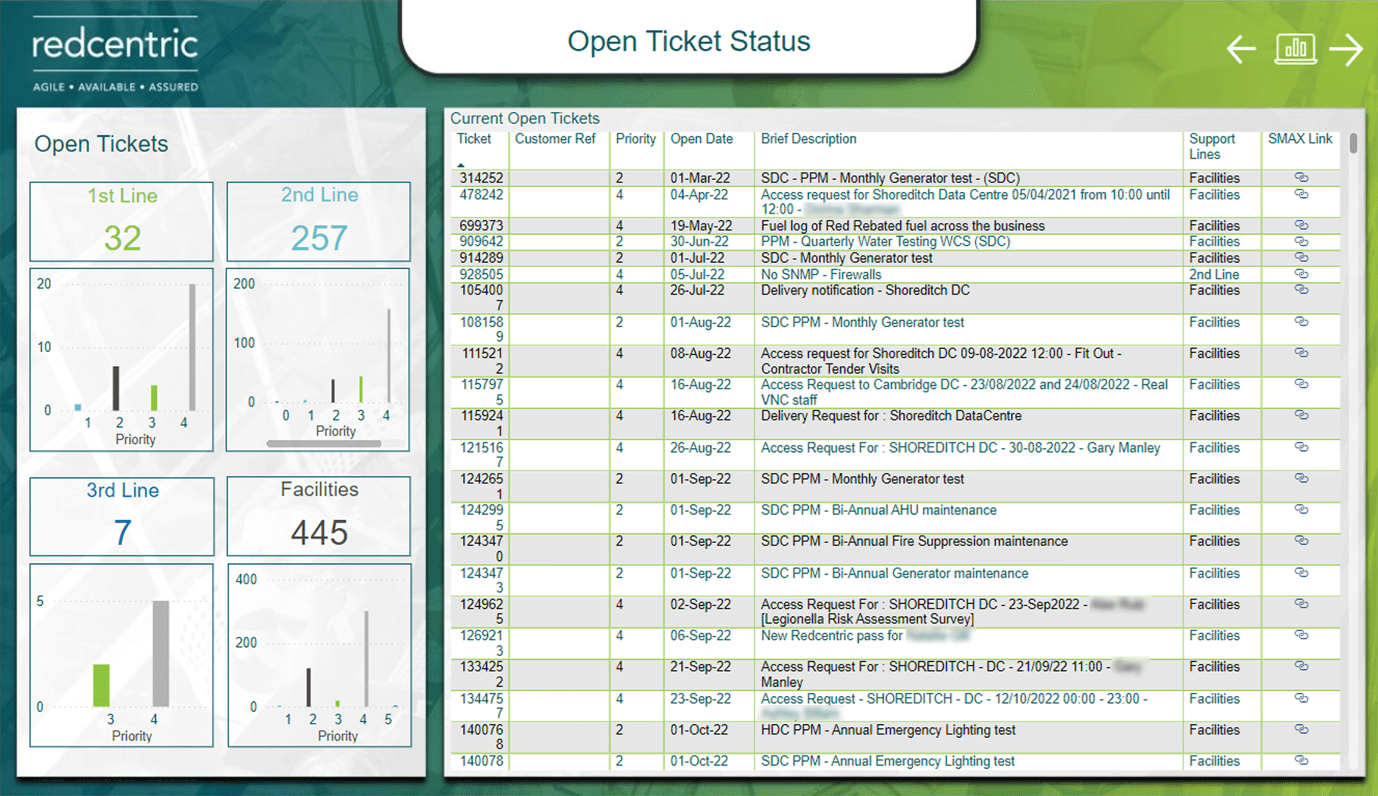
Task: Open SMAX link for the 26-Aug-22 access request
Action: pyautogui.click(x=1301, y=448)
